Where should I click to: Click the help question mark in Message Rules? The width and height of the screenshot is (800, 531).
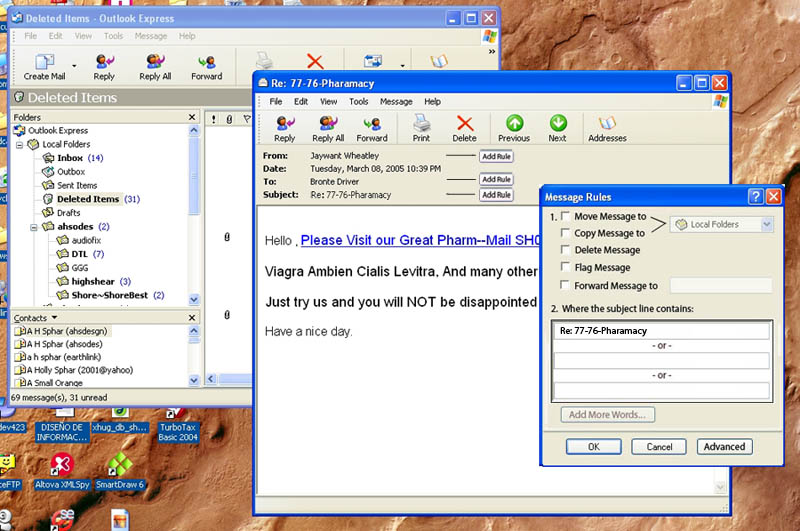coord(756,196)
